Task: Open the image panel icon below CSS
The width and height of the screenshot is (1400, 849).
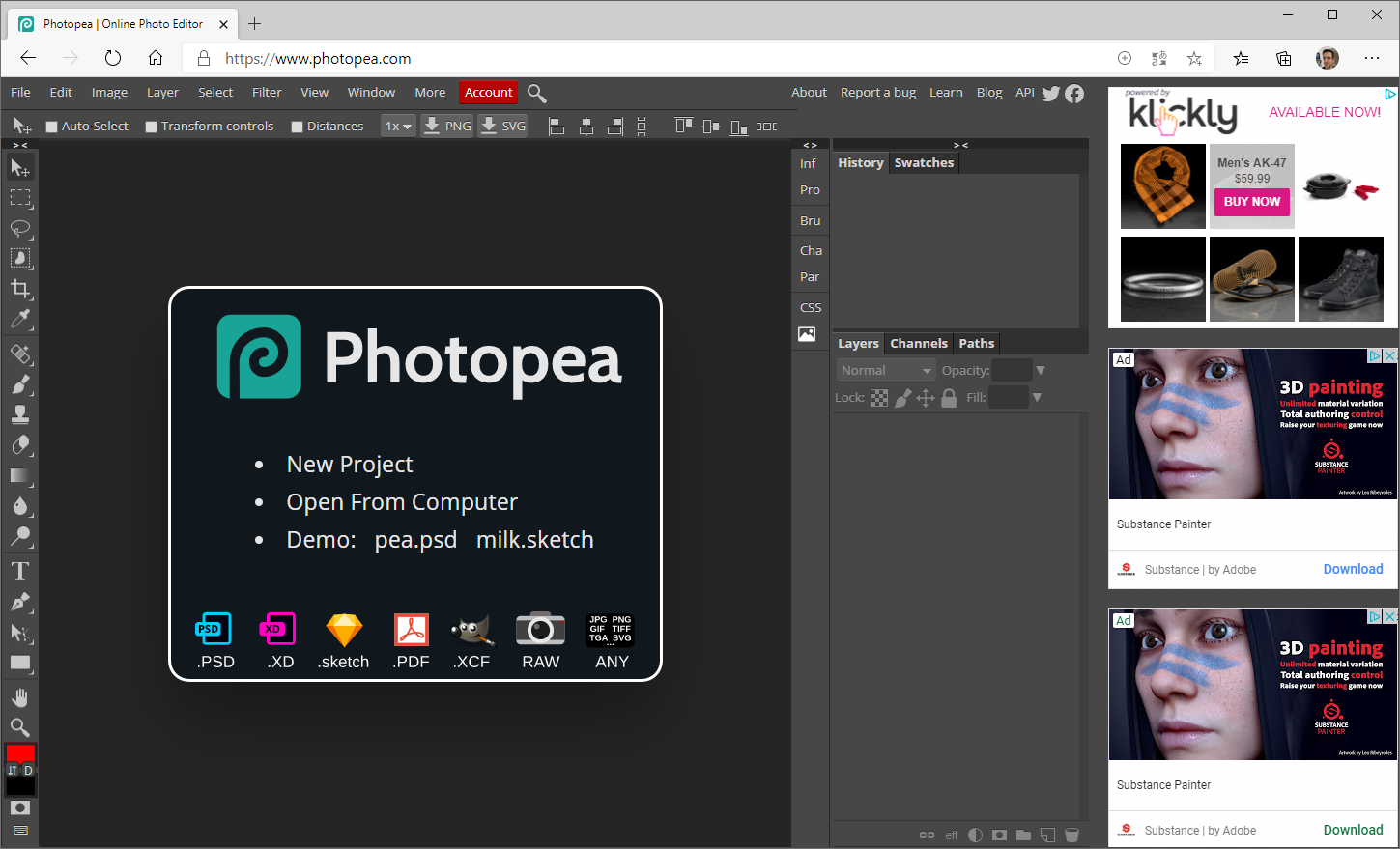Action: pos(807,334)
